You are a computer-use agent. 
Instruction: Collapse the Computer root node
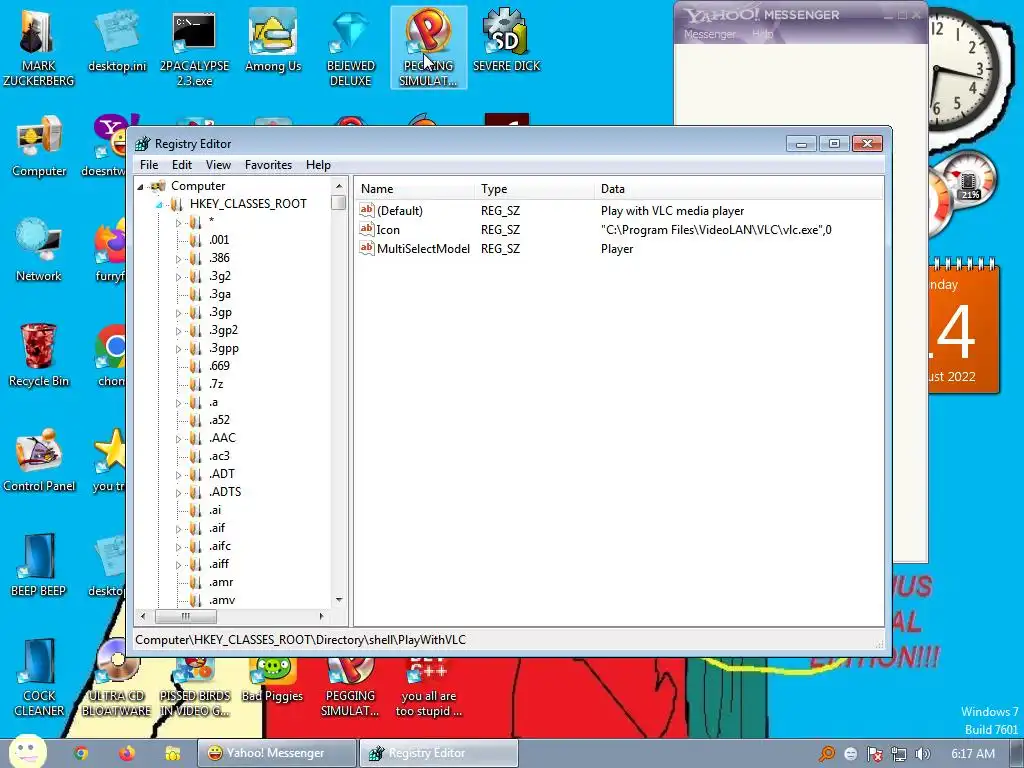coord(140,187)
